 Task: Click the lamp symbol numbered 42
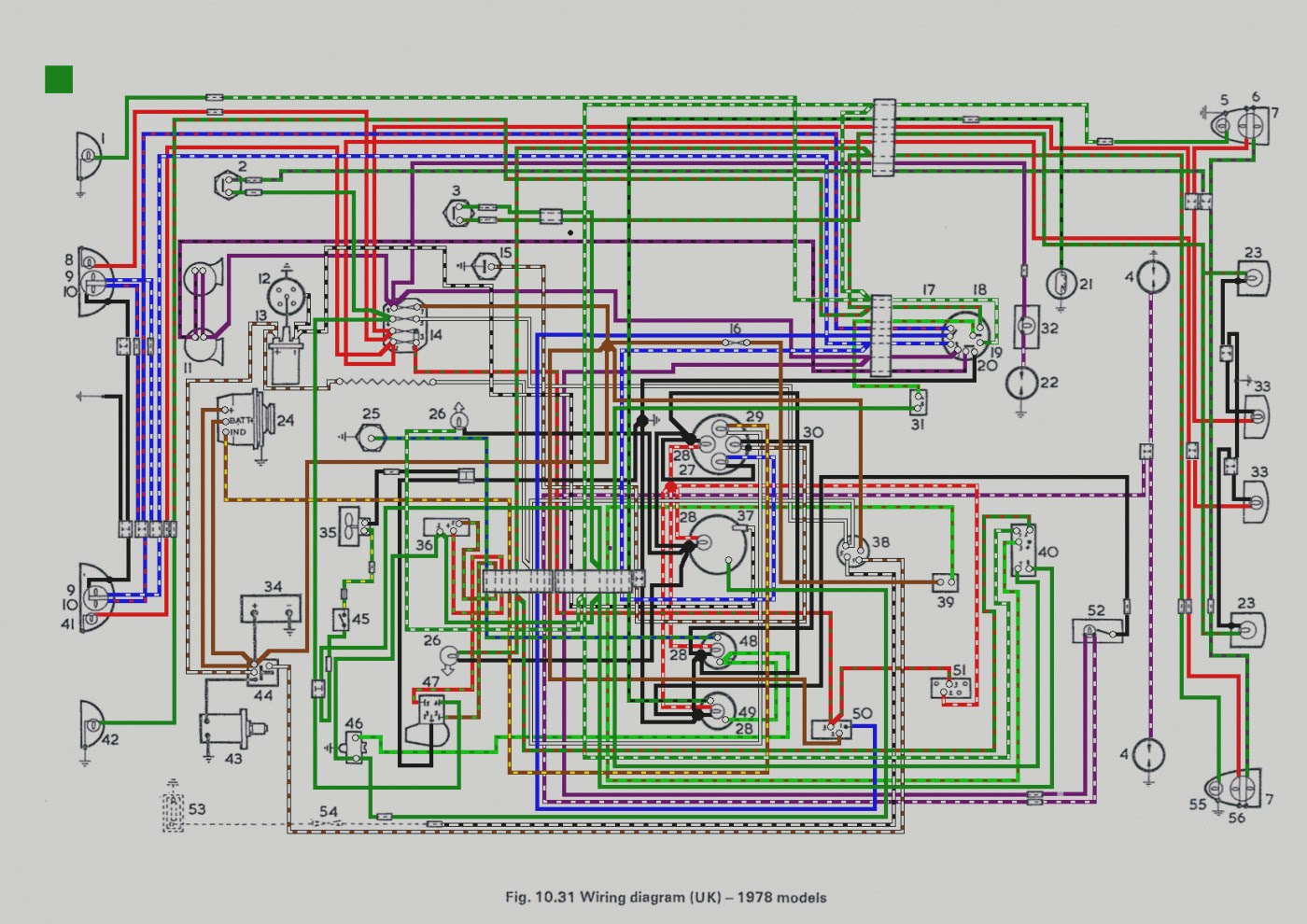(91, 723)
